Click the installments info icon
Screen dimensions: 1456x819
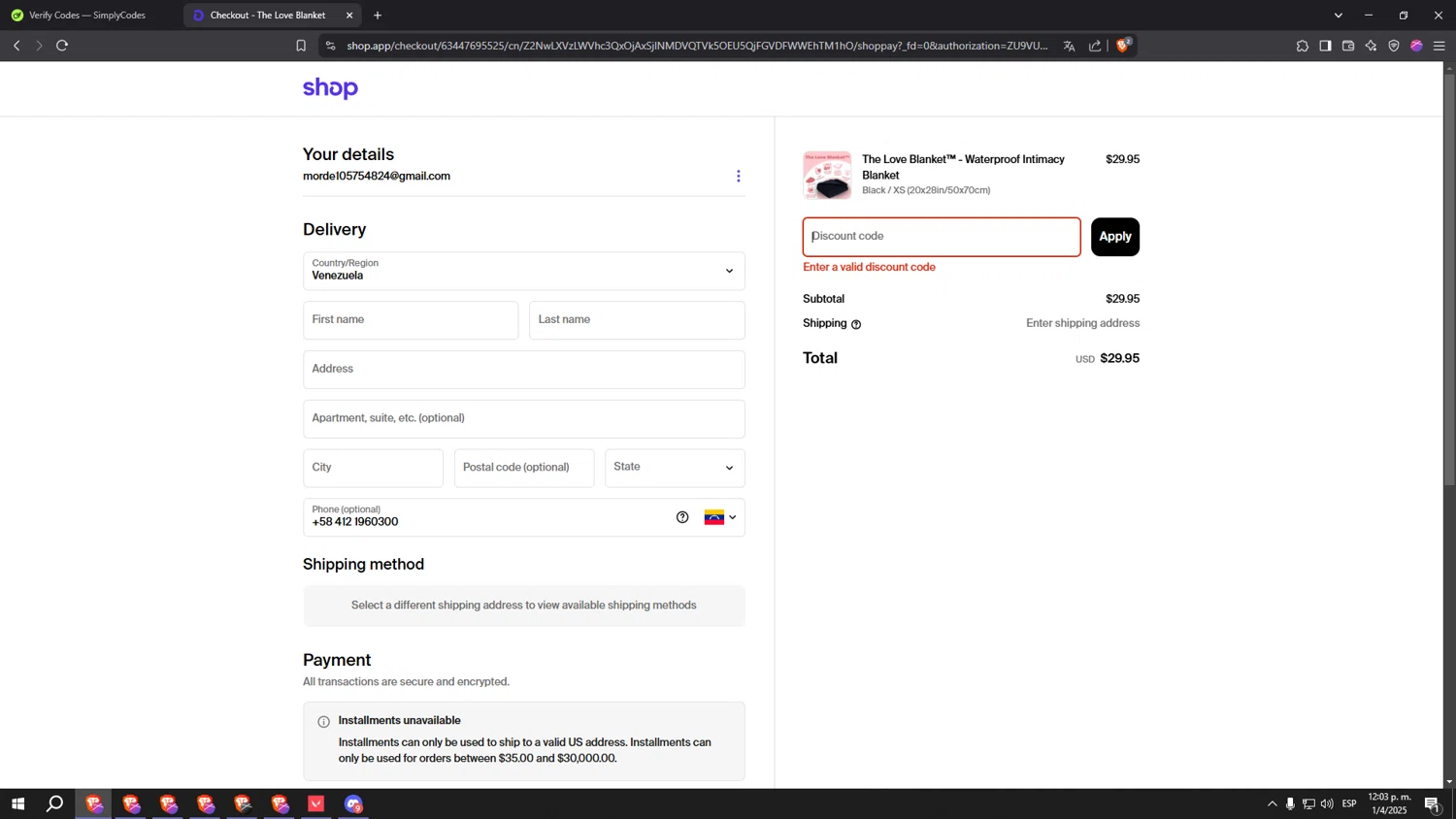coord(323,721)
